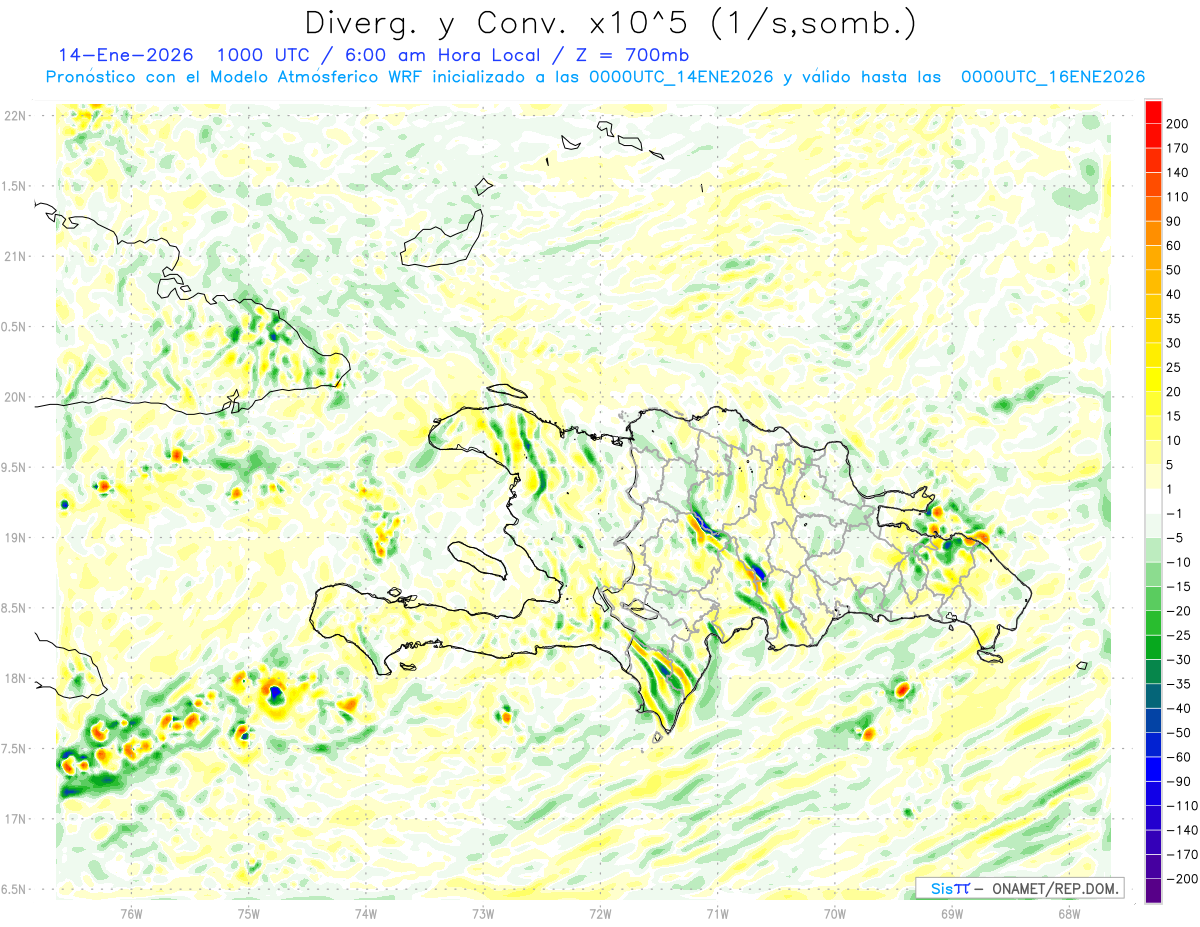
Task: Click the "20N" latitude label
Action: (14, 397)
